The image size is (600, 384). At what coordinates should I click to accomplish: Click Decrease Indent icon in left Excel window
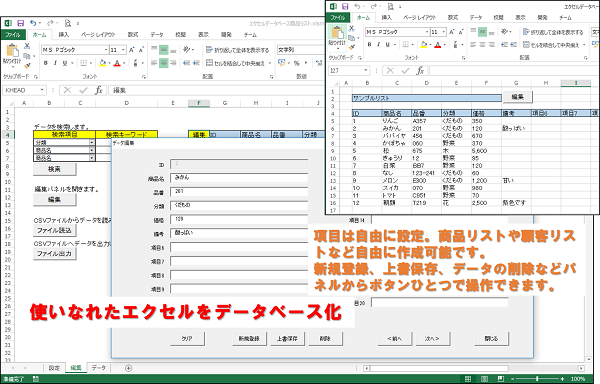coord(186,63)
